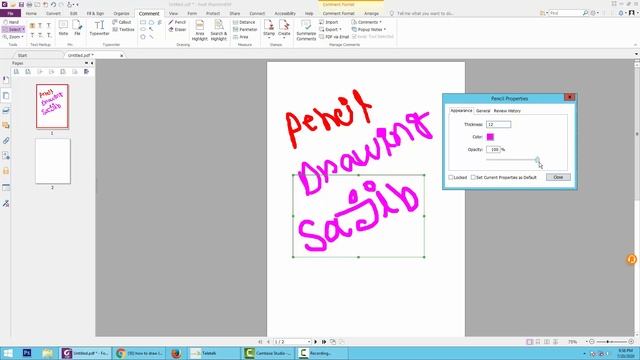Select the Typewriter tool
640x360 pixels.
pos(99,28)
